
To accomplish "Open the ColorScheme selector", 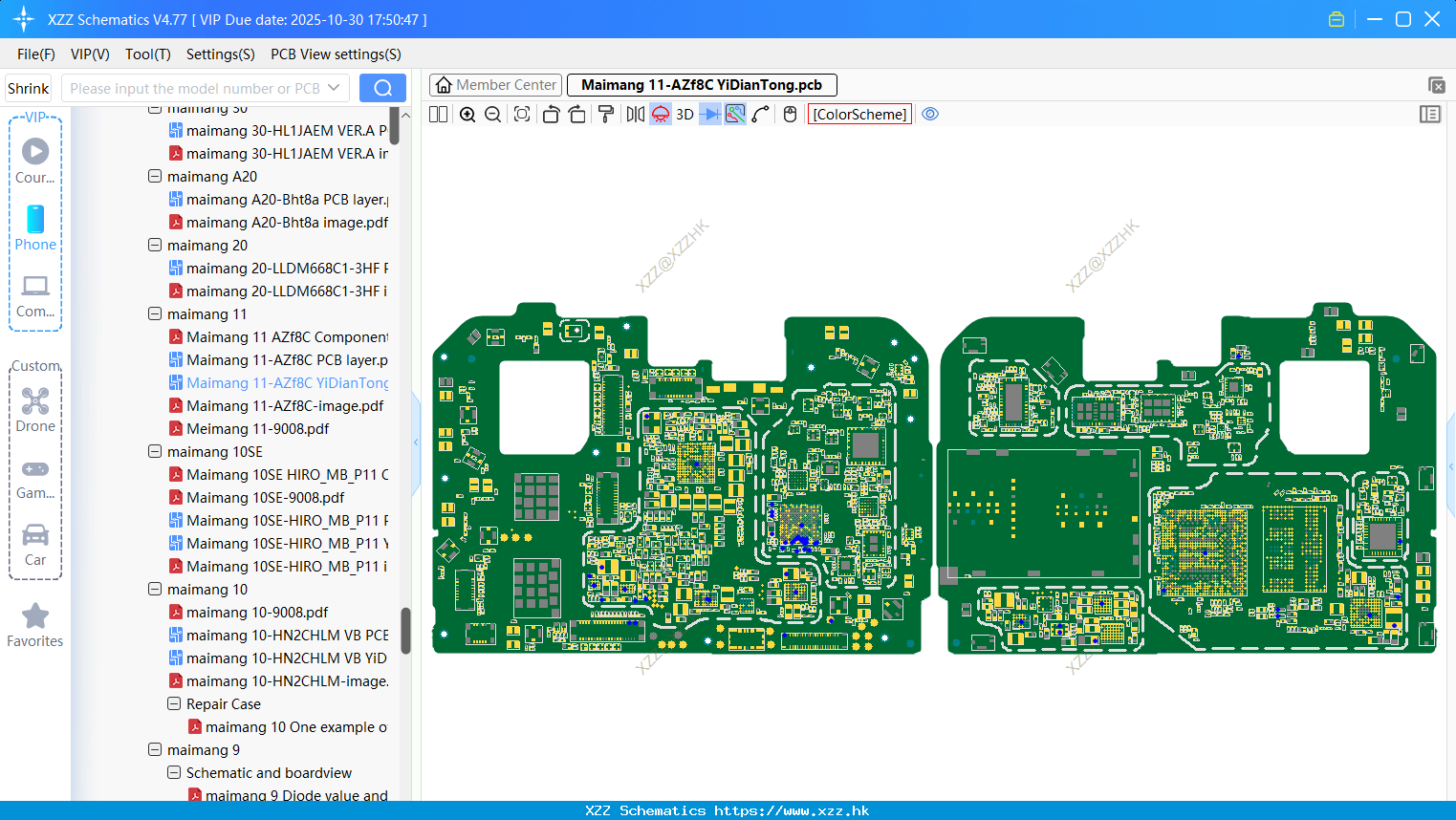I will tap(859, 114).
